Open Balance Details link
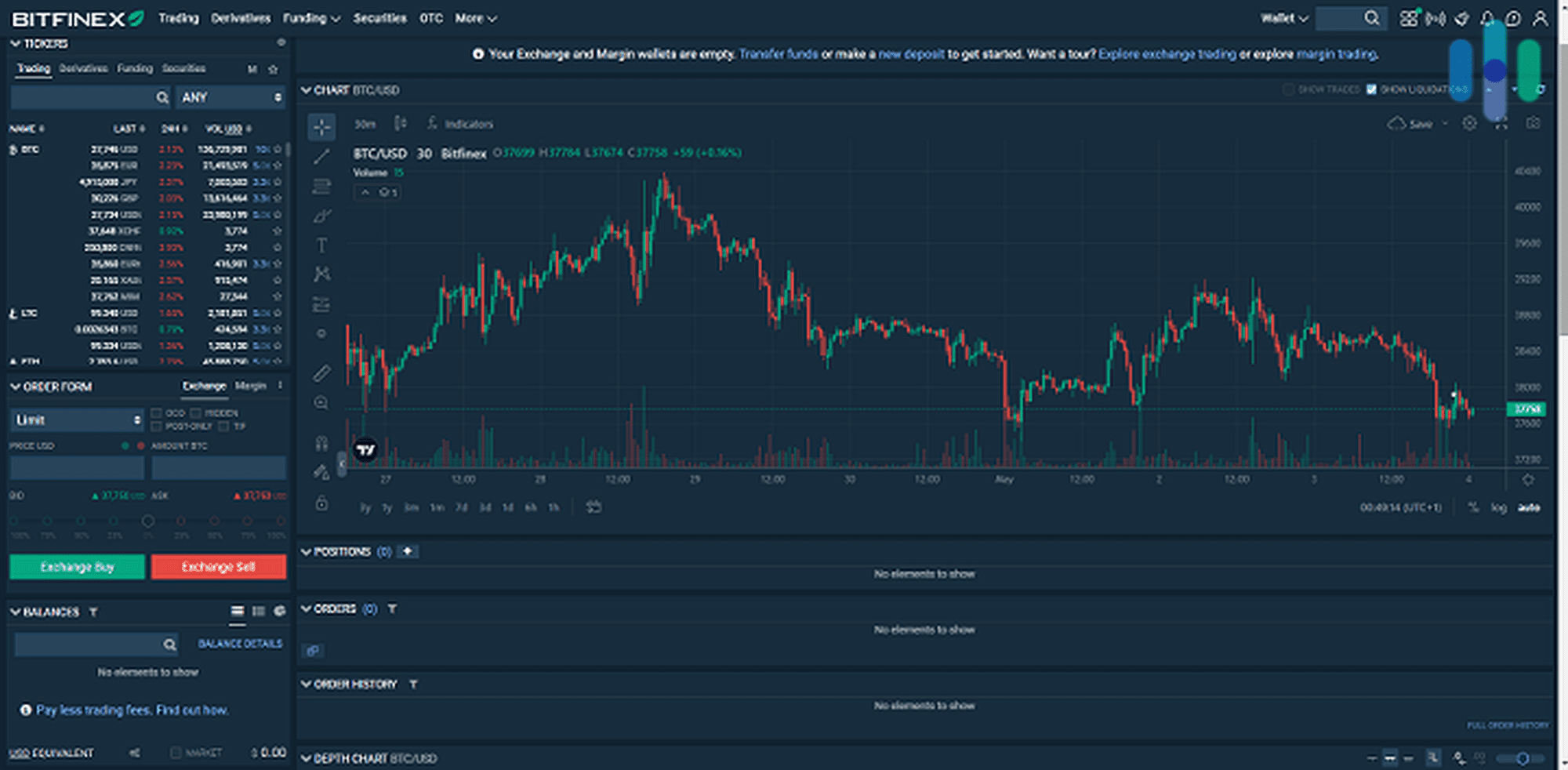1568x770 pixels. [x=240, y=644]
